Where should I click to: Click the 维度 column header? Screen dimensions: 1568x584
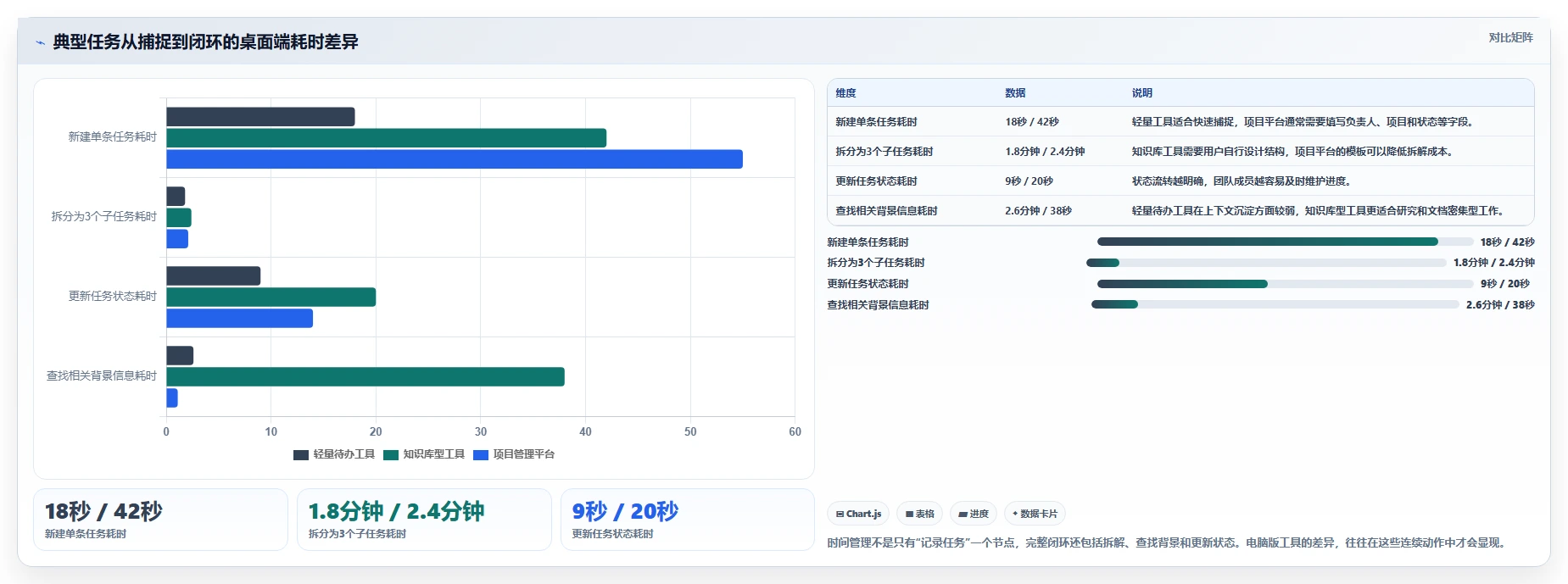pyautogui.click(x=845, y=93)
